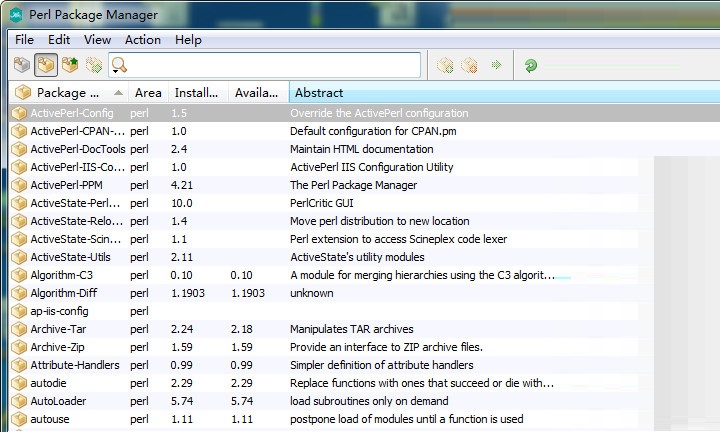Image resolution: width=720 pixels, height=432 pixels.
Task: Select autodie package icon
Action: [x=19, y=383]
